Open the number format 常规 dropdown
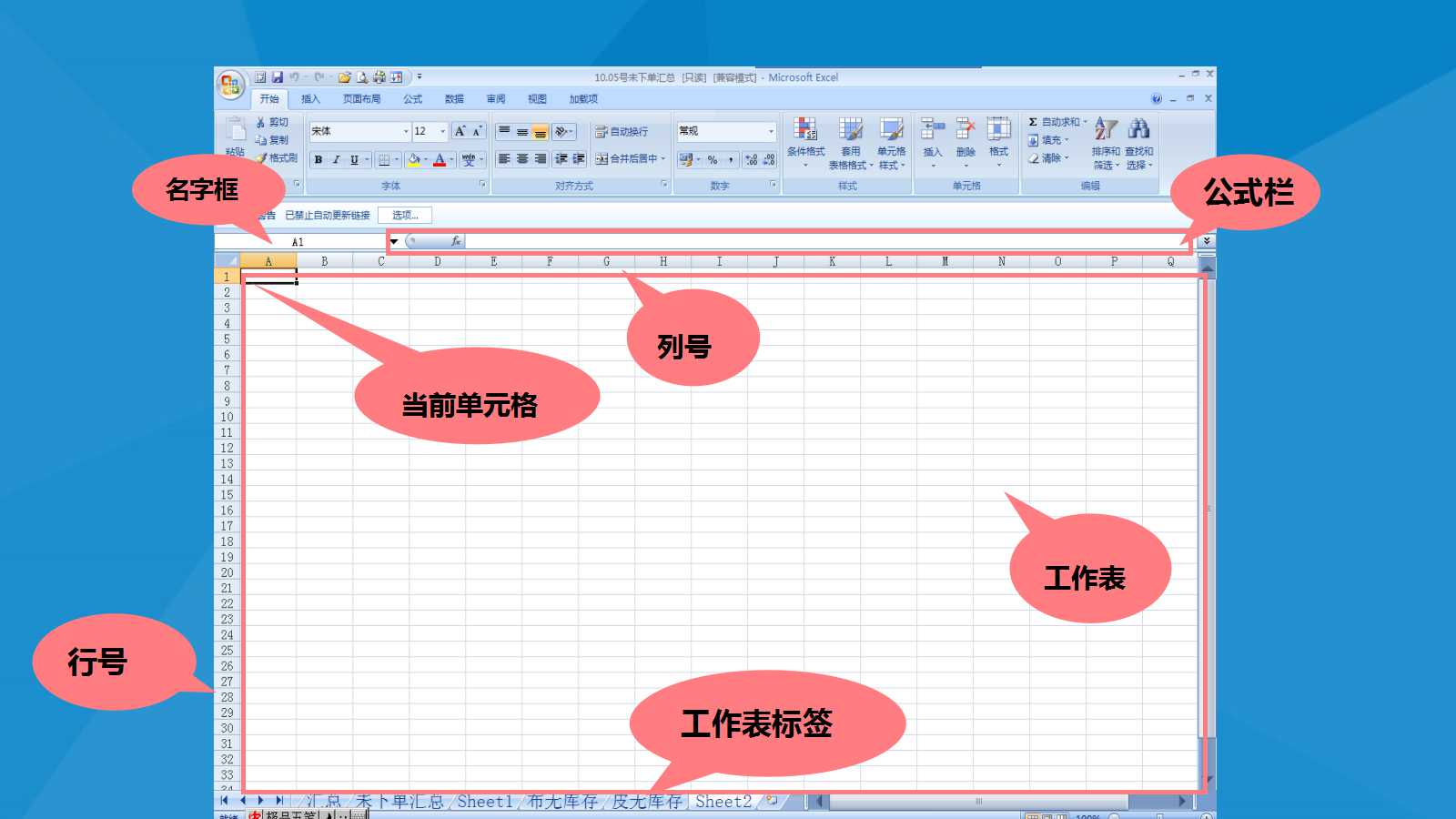The image size is (1456, 819). pyautogui.click(x=769, y=130)
